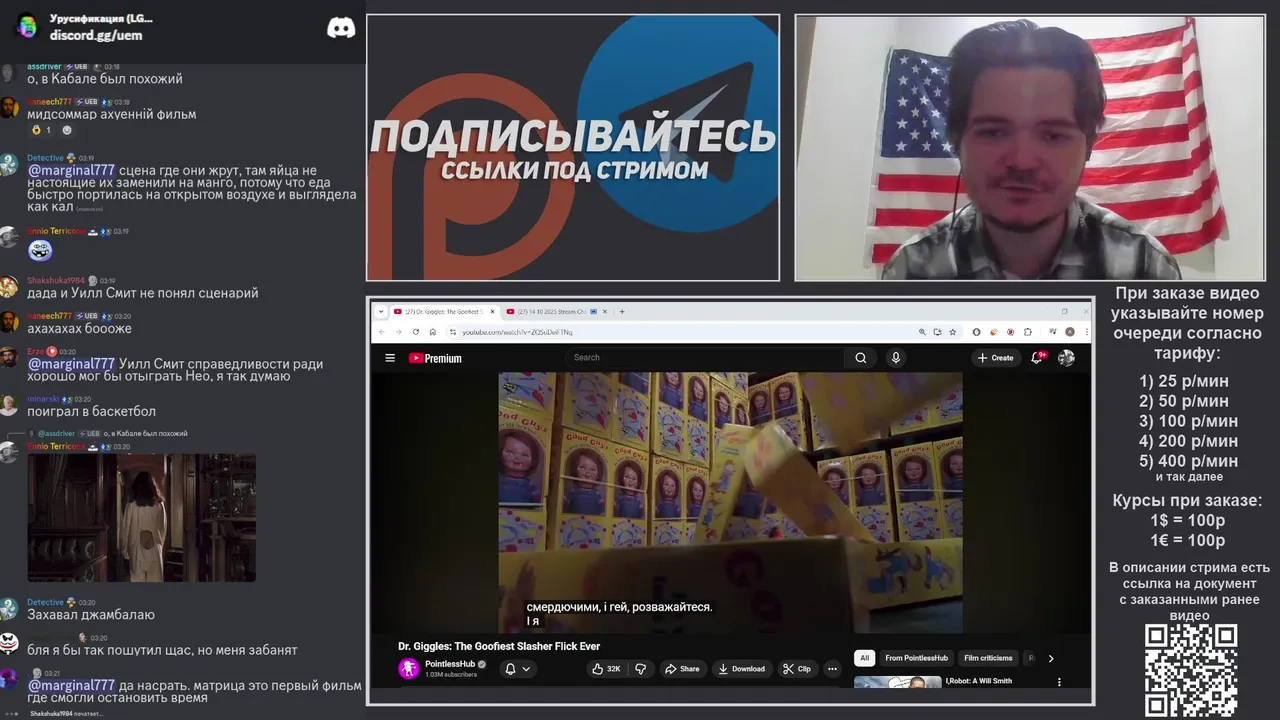Dislike the Dr. Giggles video
The height and width of the screenshot is (720, 1280).
pos(641,669)
